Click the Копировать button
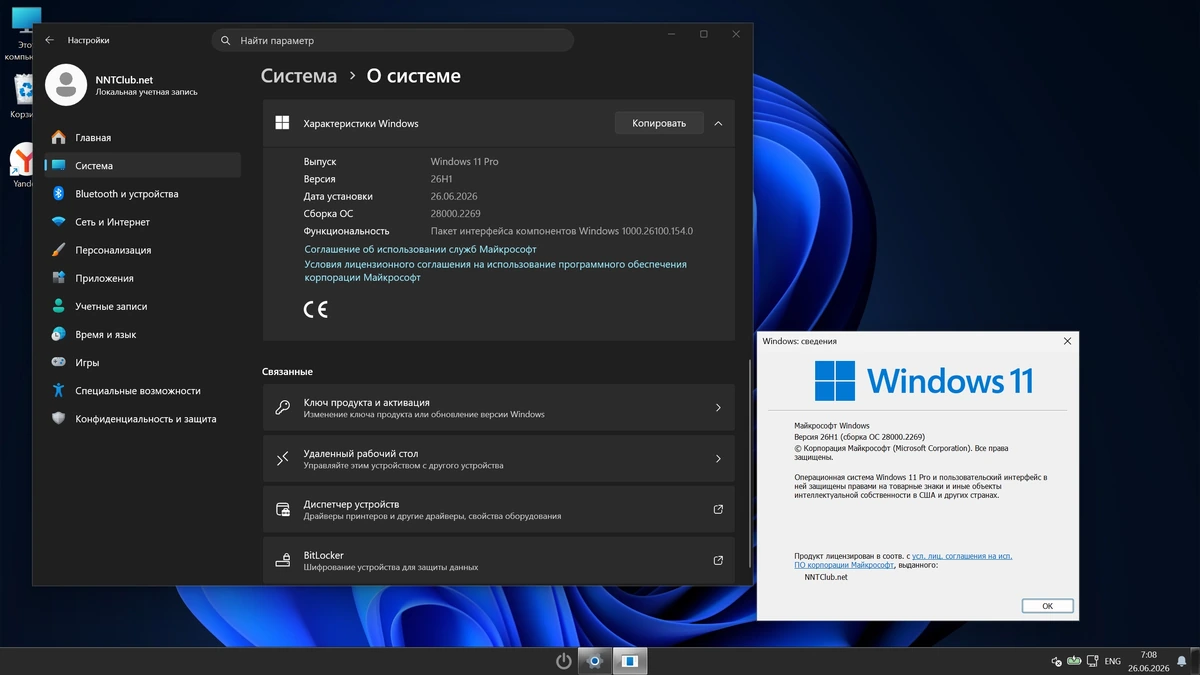This screenshot has height=675, width=1200. 659,123
